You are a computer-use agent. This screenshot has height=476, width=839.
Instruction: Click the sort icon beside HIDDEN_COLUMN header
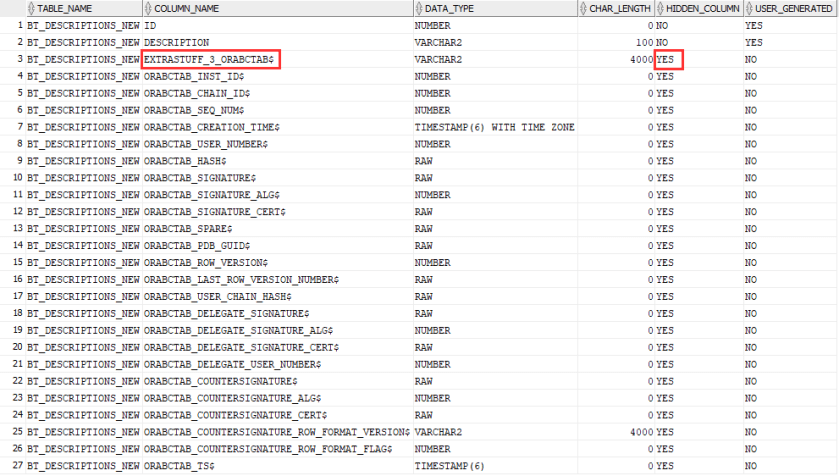661,8
